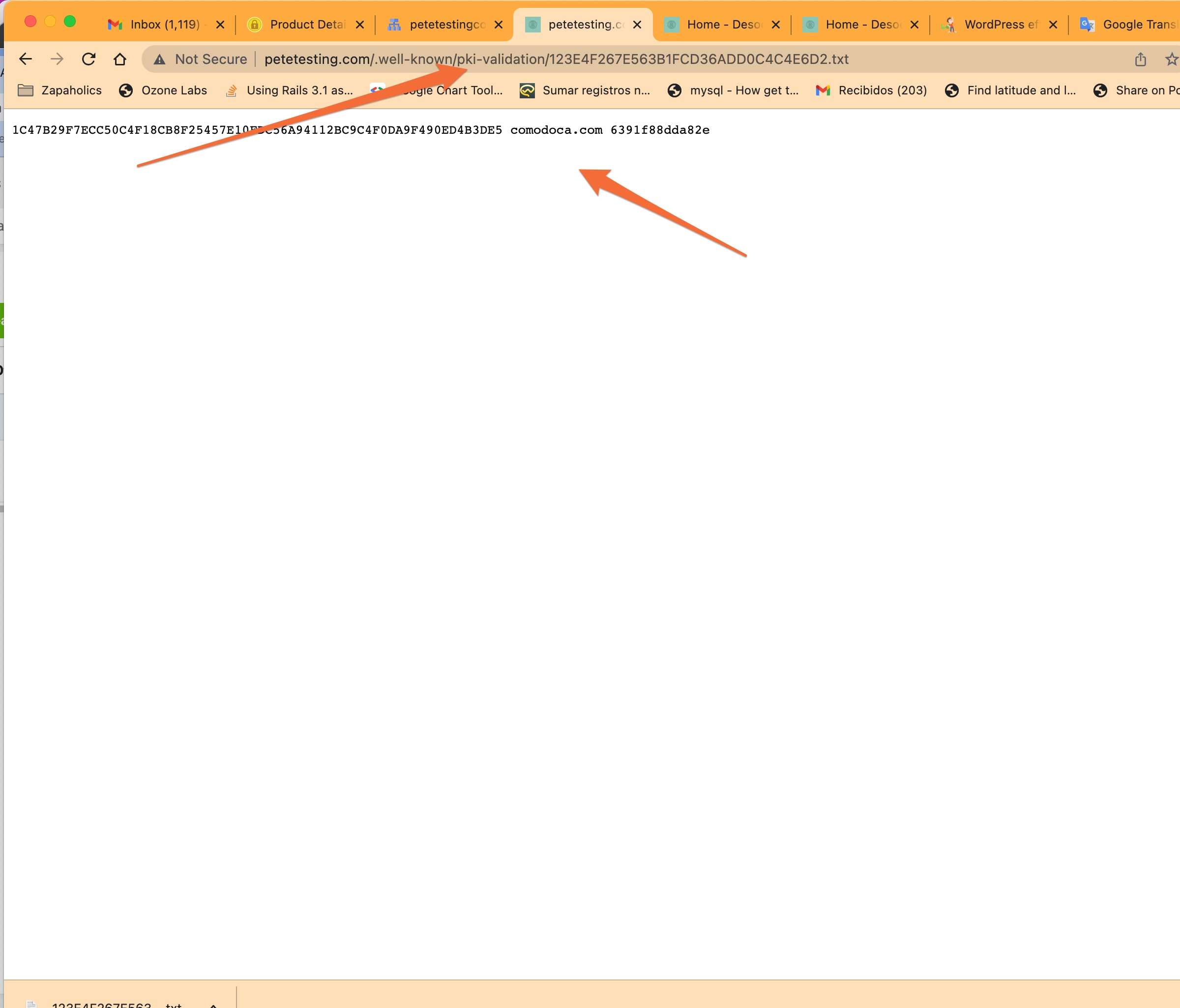
Task: Click the Share page icon
Action: click(x=1140, y=59)
